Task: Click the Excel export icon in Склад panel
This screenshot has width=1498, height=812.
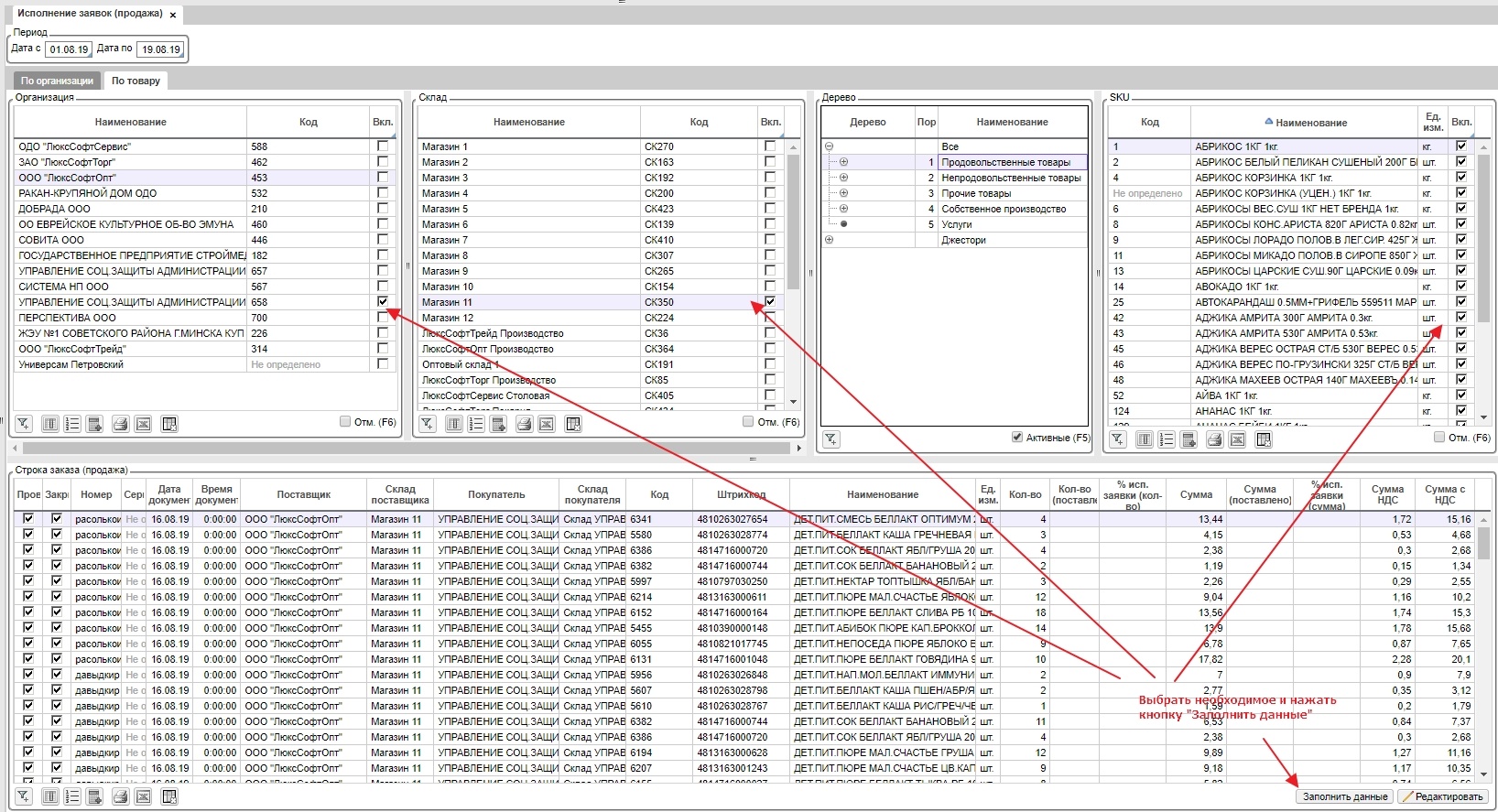Action: (547, 424)
